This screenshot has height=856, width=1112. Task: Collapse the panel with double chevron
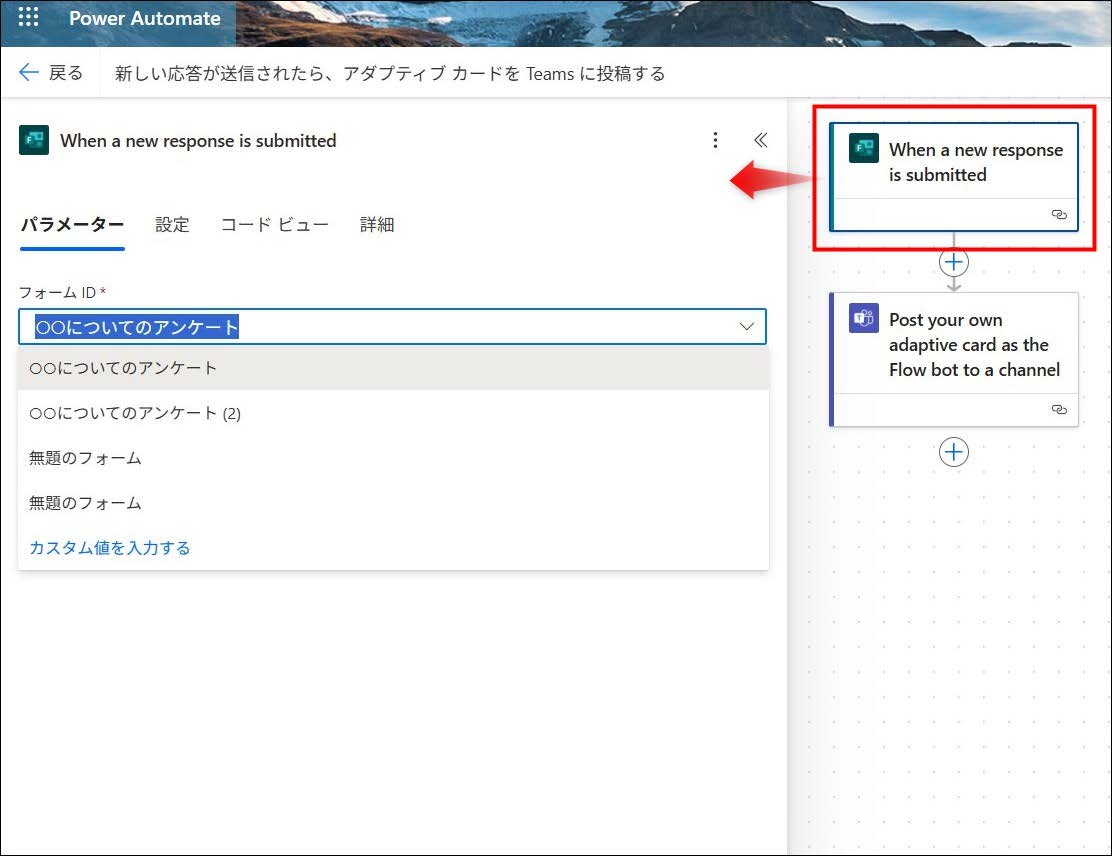tap(760, 140)
